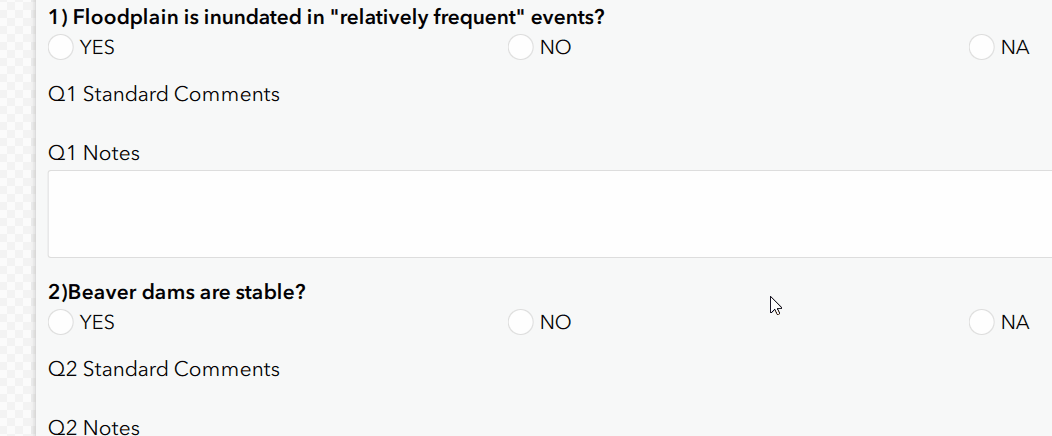The image size is (1052, 436).
Task: Click the Q2 Standard Comments label
Action: tap(164, 369)
